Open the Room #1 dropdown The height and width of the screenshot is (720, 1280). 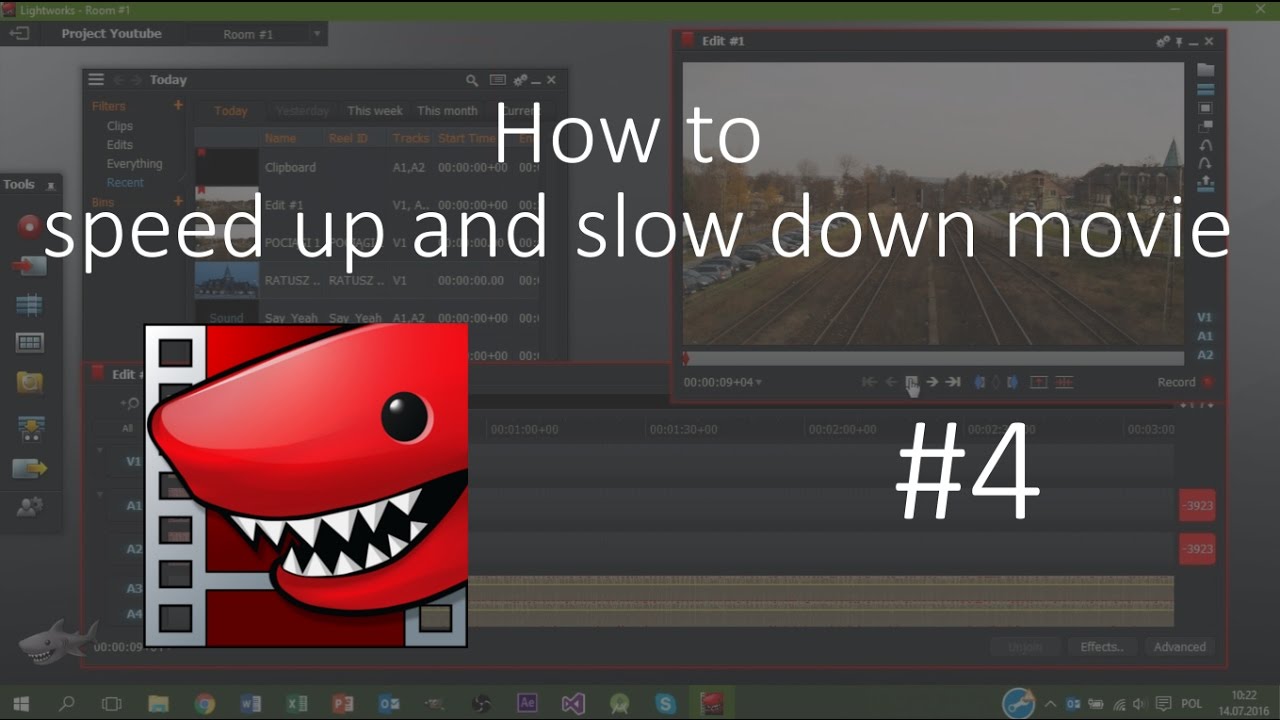[x=317, y=34]
